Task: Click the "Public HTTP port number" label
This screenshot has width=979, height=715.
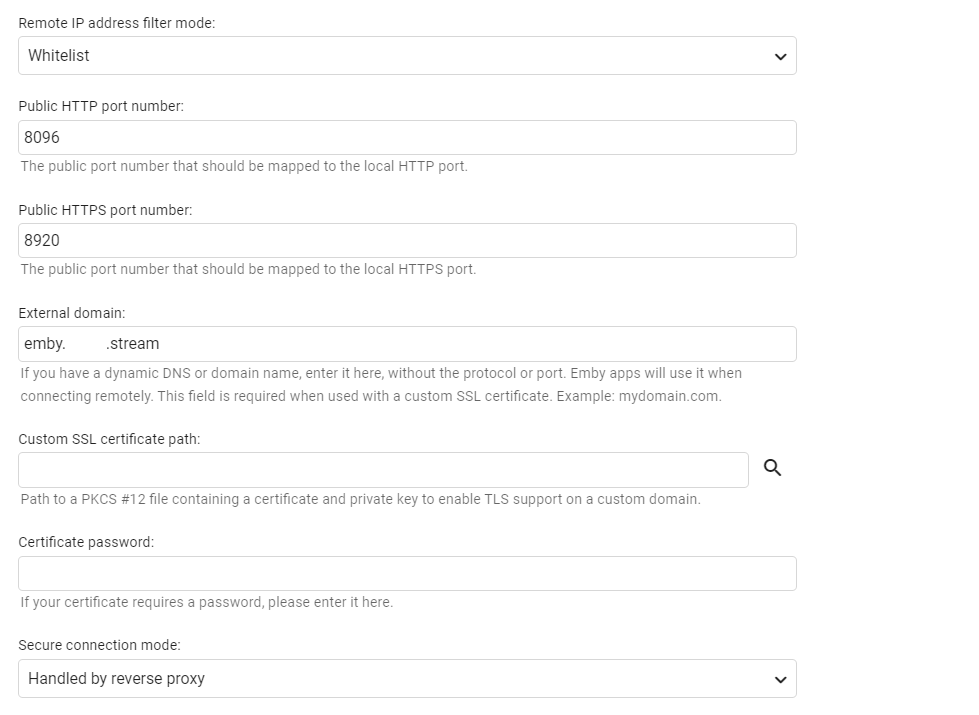Action: pos(101,106)
